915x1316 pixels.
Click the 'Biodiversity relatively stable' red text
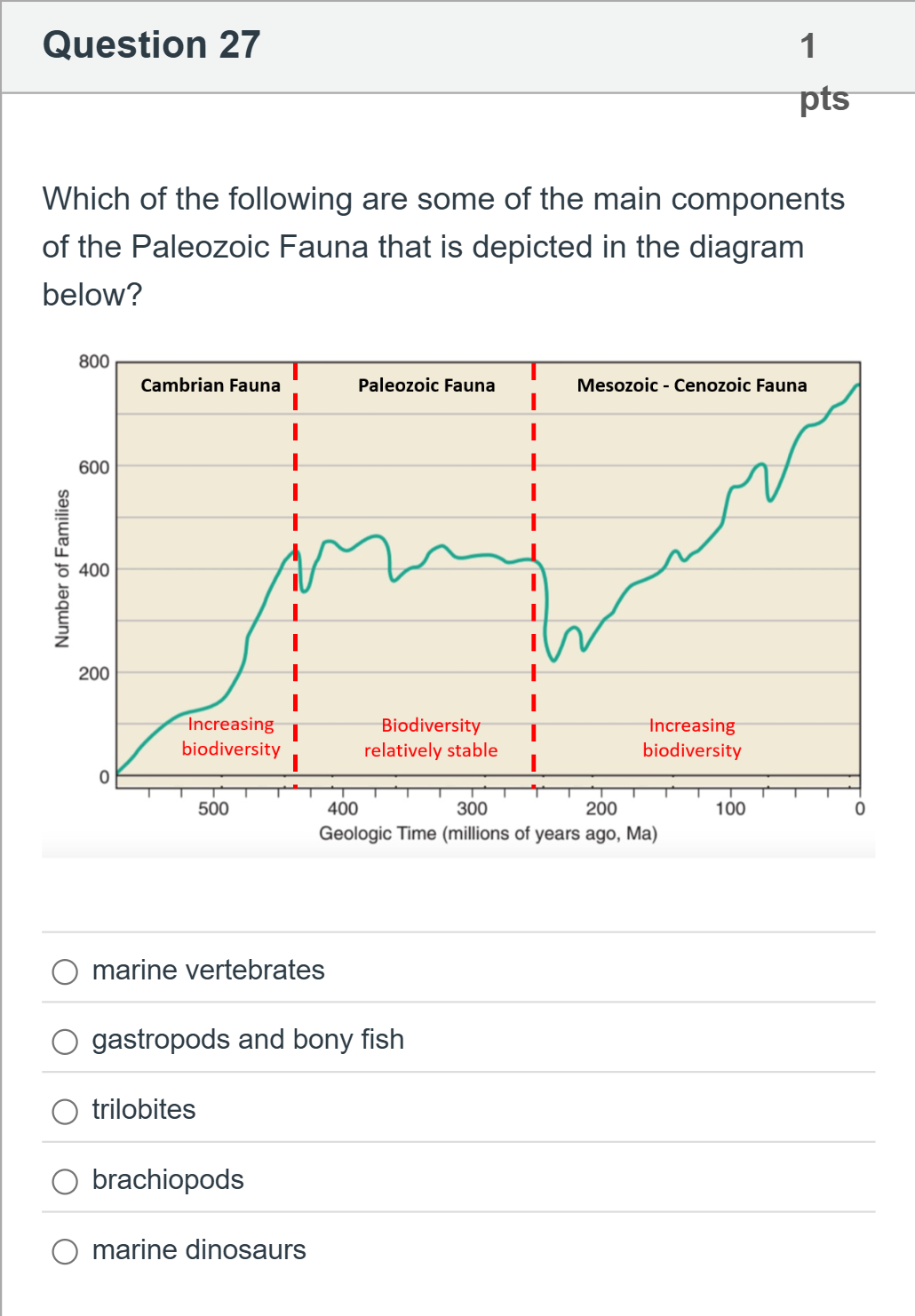[431, 738]
